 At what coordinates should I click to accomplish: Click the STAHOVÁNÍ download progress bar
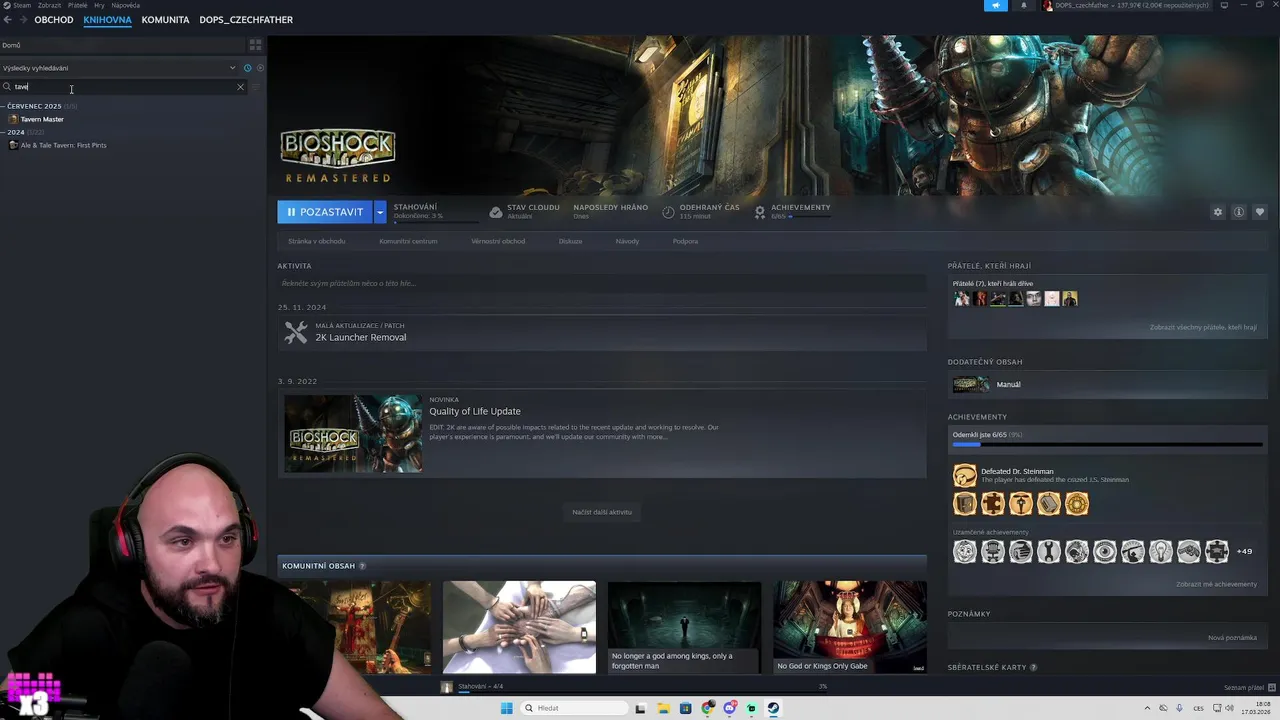[x=434, y=222]
